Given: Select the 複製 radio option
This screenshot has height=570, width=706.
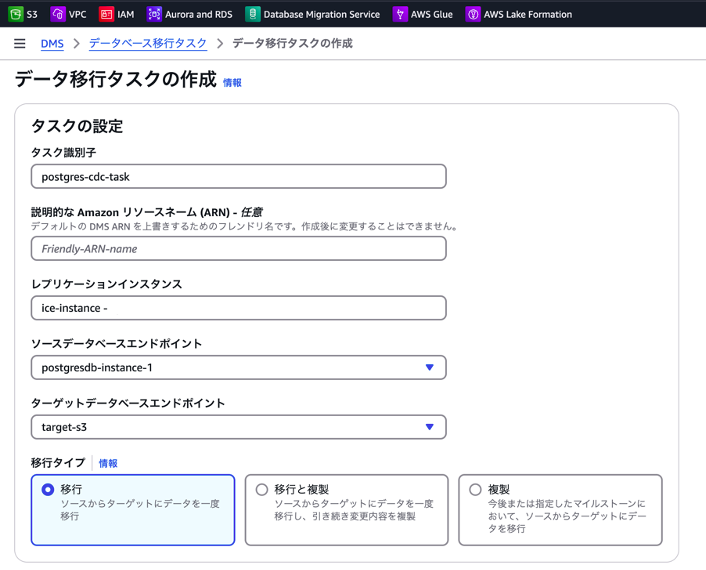Looking at the screenshot, I should tap(475, 489).
